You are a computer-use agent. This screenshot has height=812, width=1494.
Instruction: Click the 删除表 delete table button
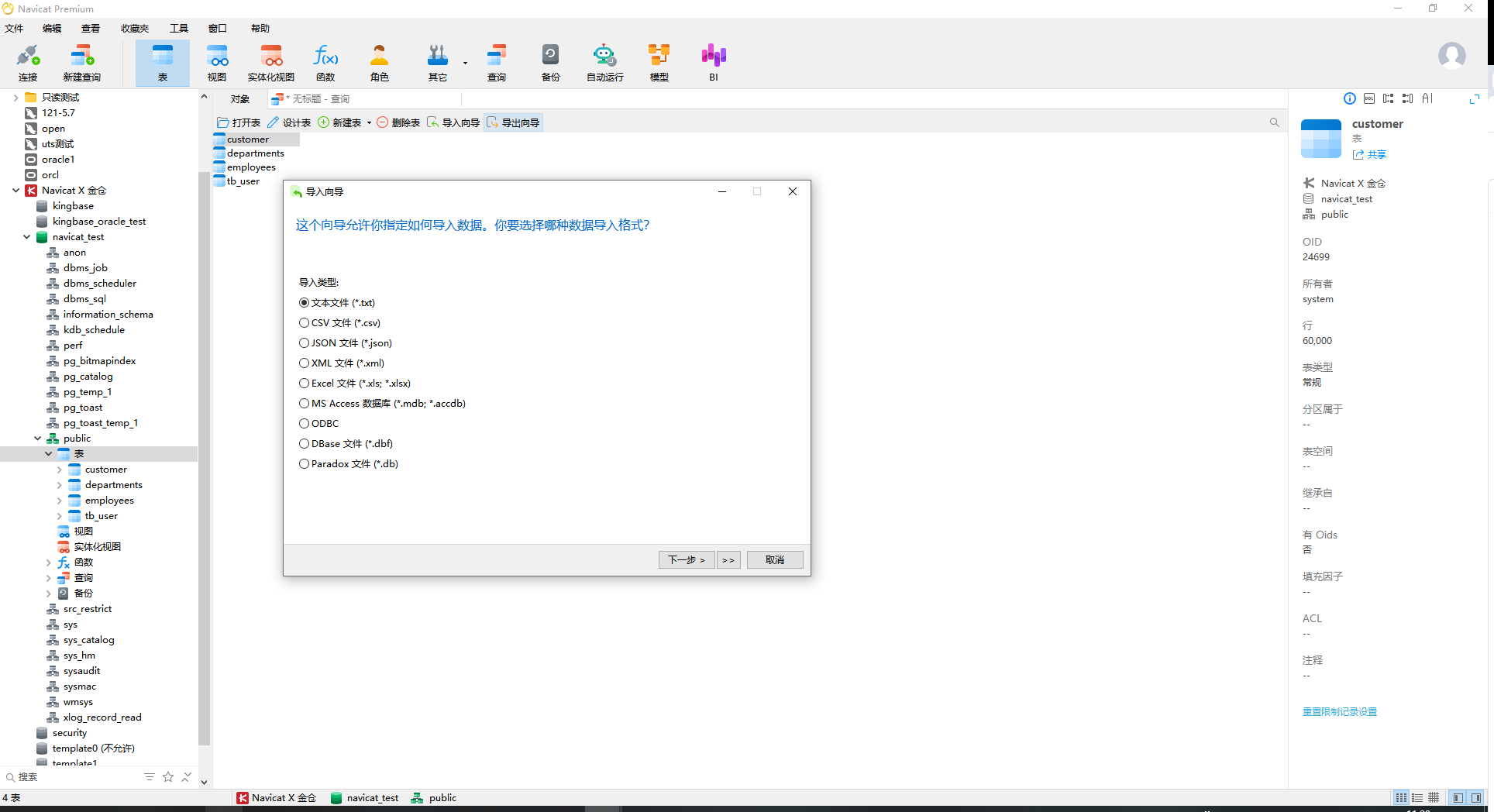click(x=398, y=122)
